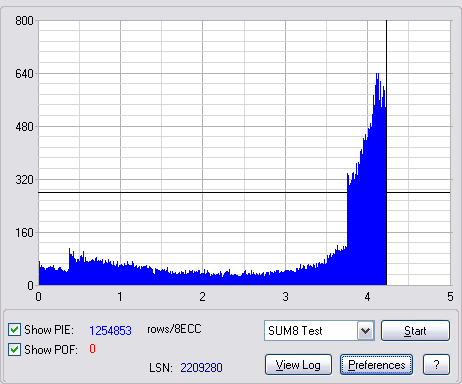Open the SUM8 Test dropdown arrow

click(366, 331)
